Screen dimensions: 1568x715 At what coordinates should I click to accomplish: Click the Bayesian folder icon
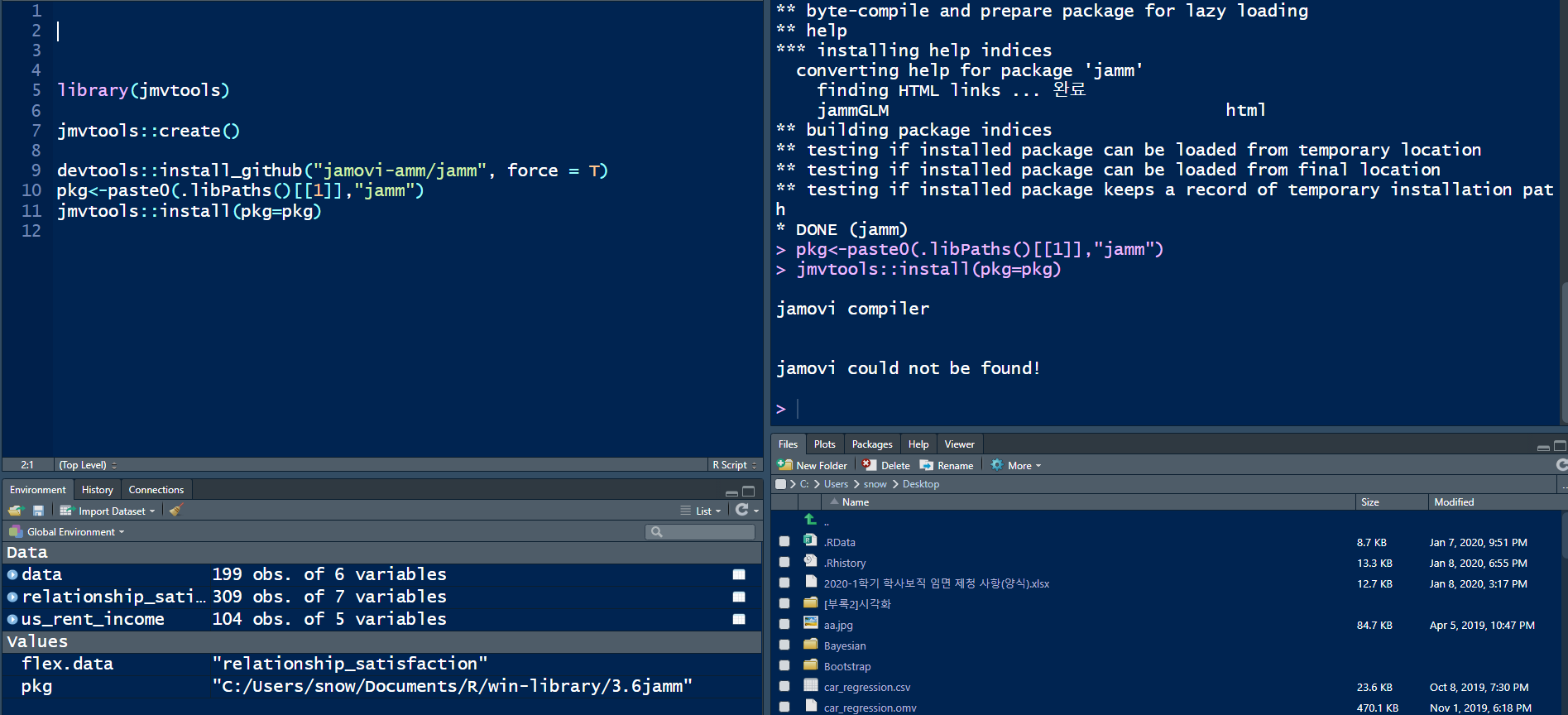pyautogui.click(x=811, y=644)
